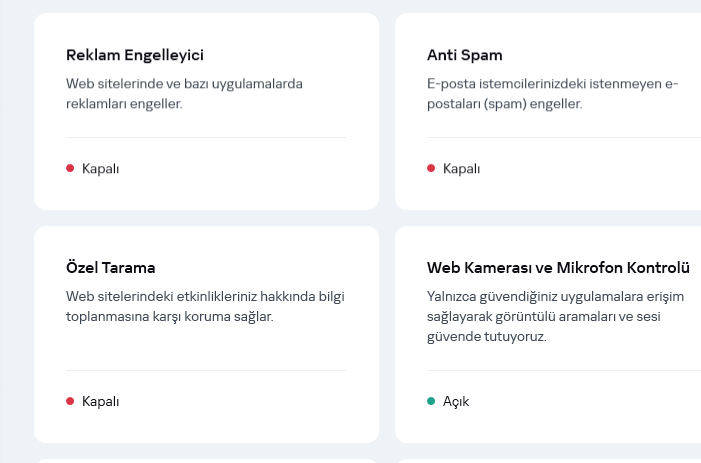Open the Reklam Engelleyici title
This screenshot has height=463, width=701.
(135, 55)
